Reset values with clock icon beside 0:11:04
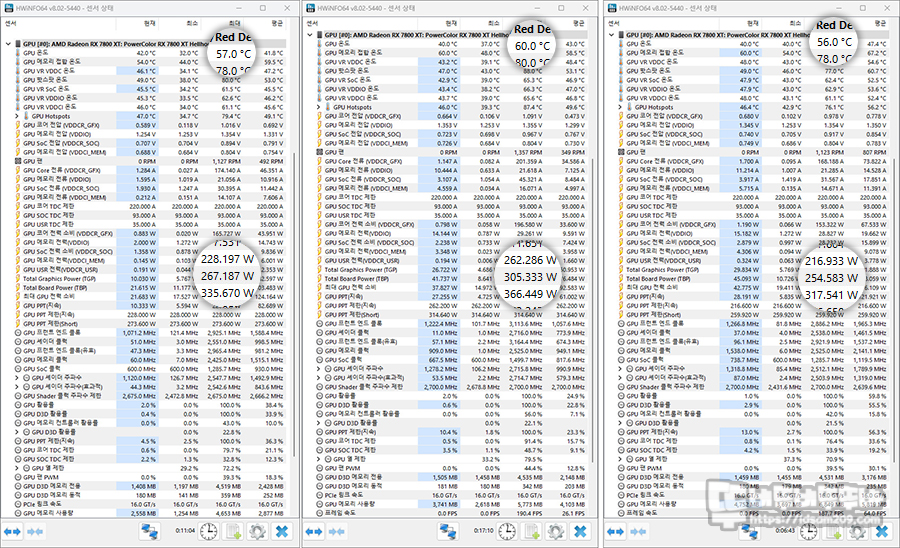 click(x=208, y=532)
